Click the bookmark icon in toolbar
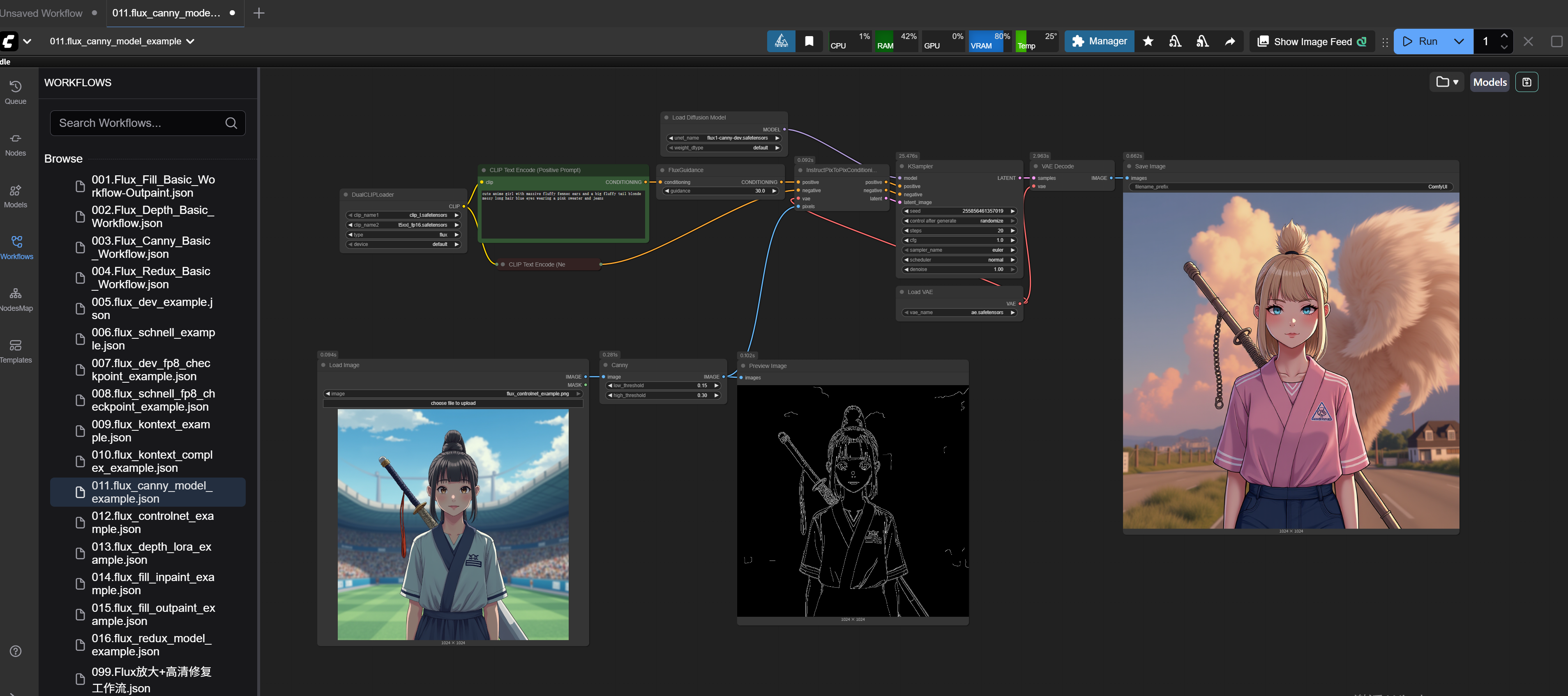The height and width of the screenshot is (696, 1568). click(809, 41)
